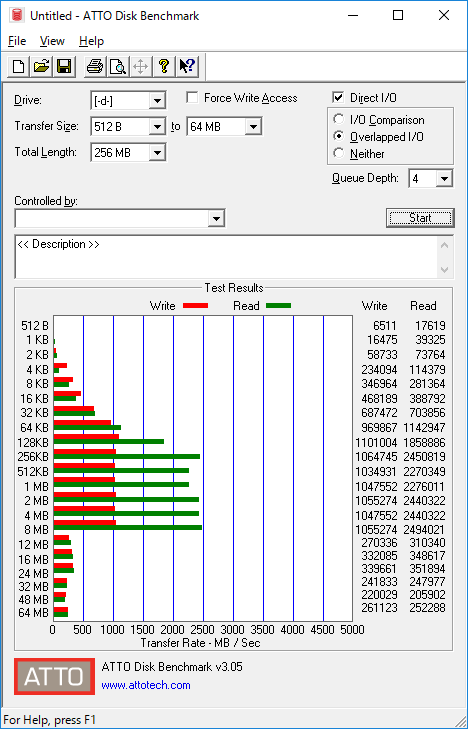Click the read value 2450819
Screen dimensions: 468x729
[424, 457]
